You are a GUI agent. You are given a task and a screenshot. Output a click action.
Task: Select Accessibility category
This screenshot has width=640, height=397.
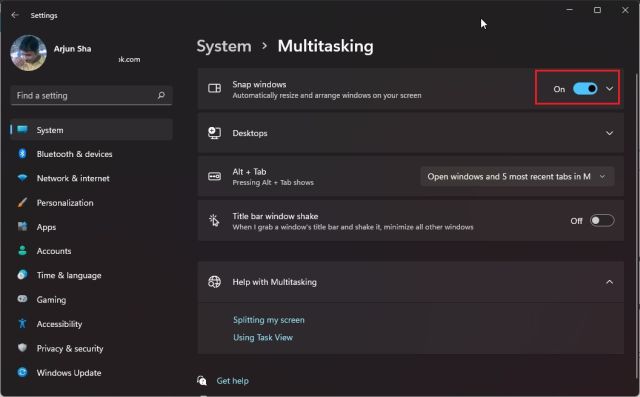(91, 324)
